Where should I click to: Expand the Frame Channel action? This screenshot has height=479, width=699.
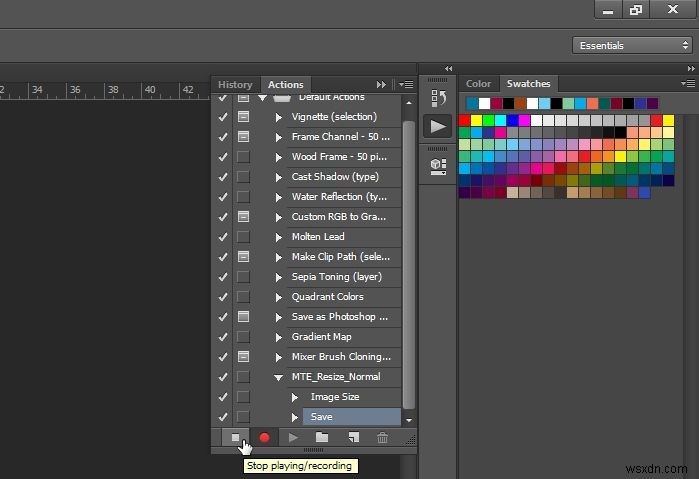(279, 137)
